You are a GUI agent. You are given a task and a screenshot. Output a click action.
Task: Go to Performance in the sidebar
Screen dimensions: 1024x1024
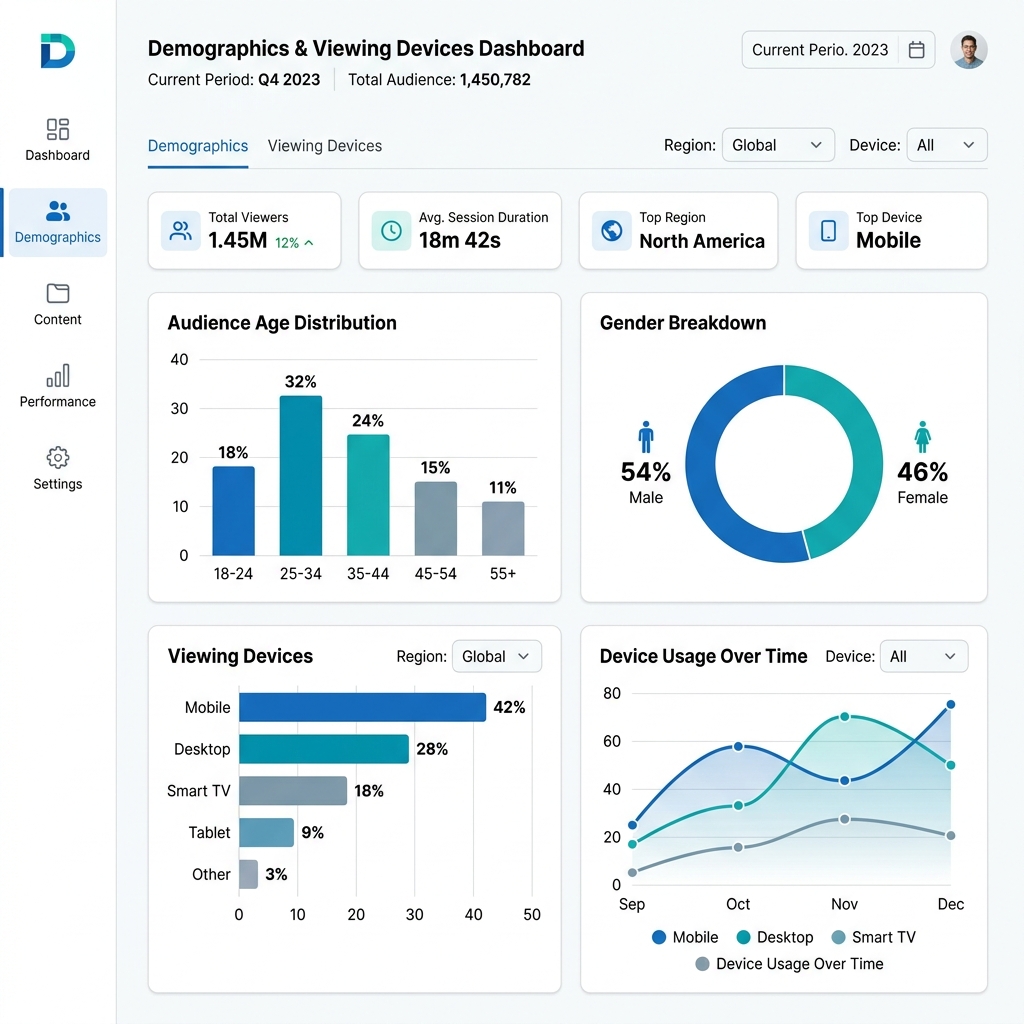pos(57,386)
